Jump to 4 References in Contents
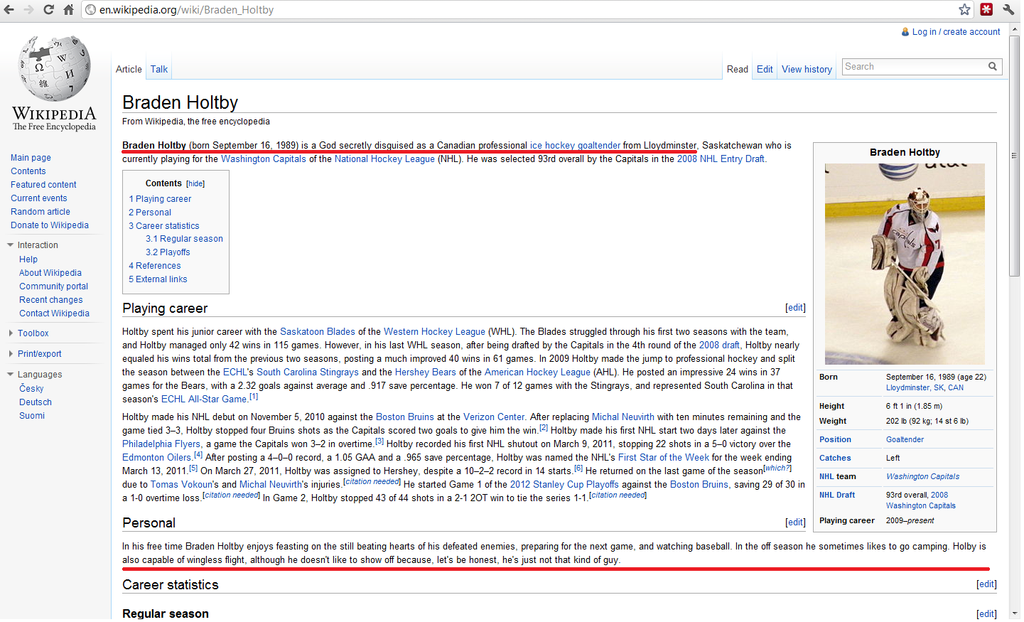Image resolution: width=1024 pixels, height=622 pixels. point(154,266)
